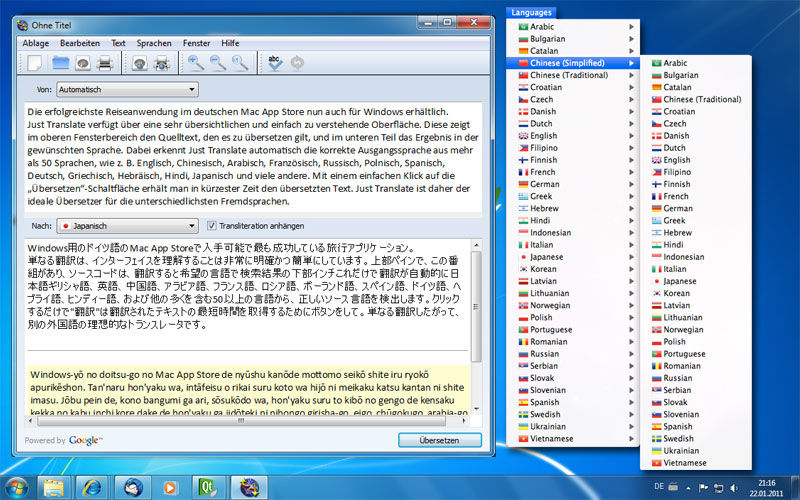
Task: Create a new blank document from toolbar
Action: coord(35,63)
